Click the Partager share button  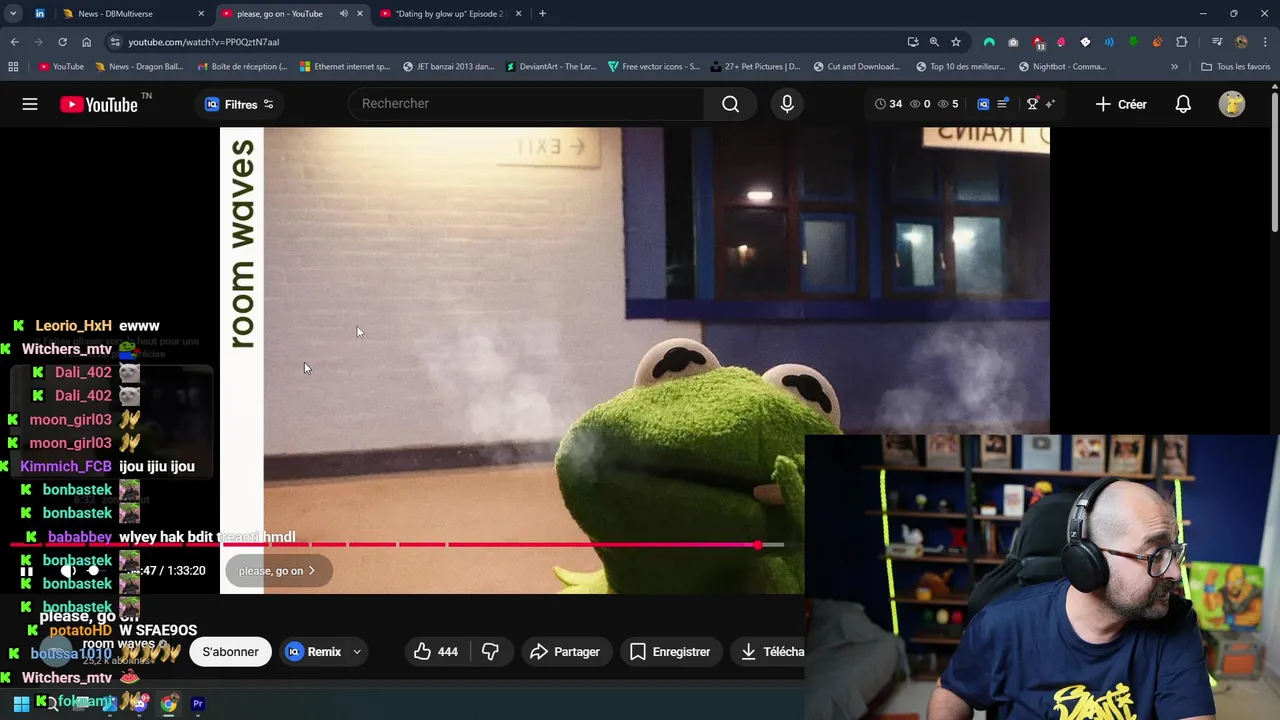[x=565, y=652]
